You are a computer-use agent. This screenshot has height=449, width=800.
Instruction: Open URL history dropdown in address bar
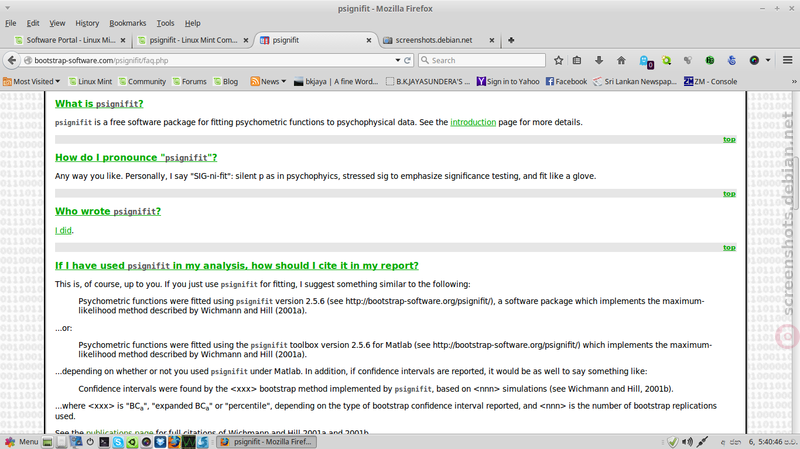(397, 60)
